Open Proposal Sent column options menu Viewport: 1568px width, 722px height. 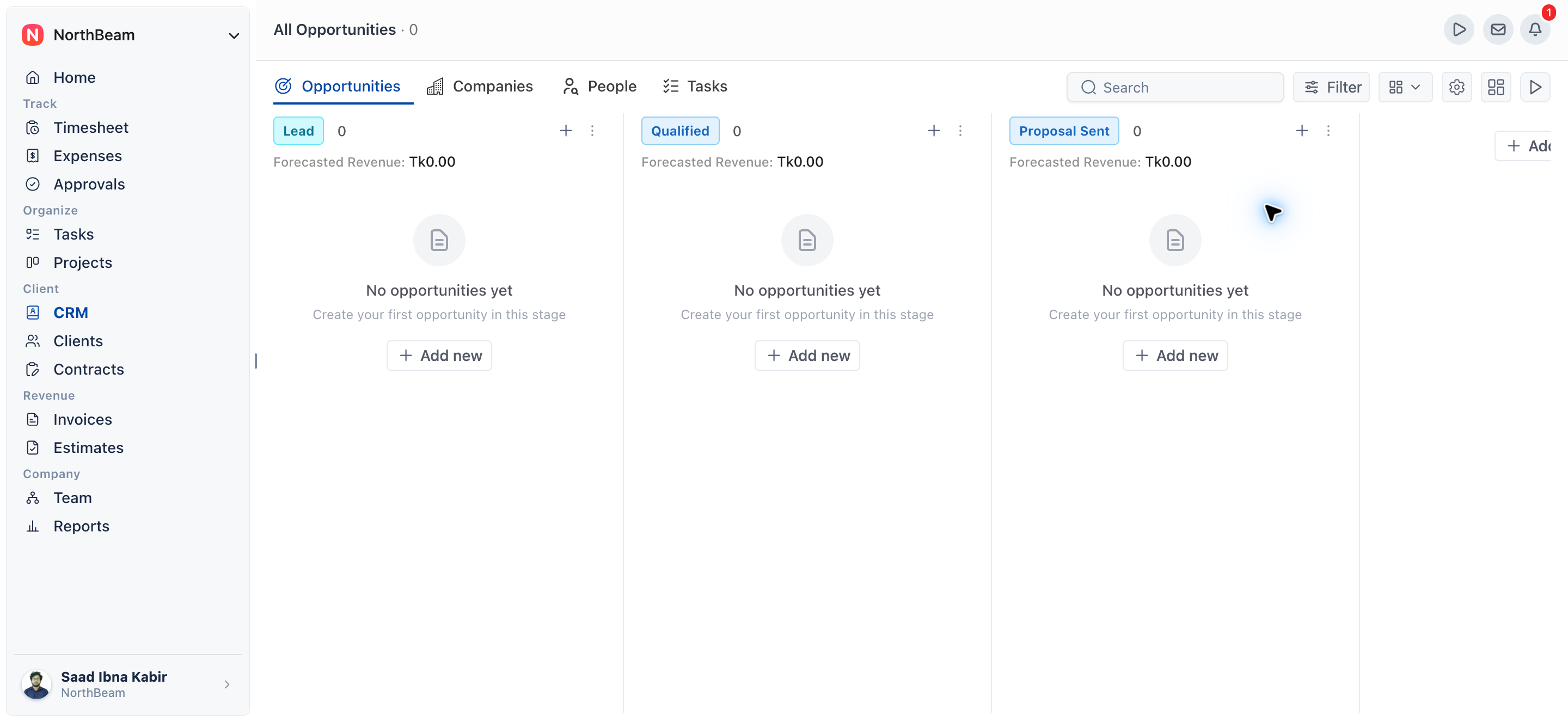(x=1327, y=130)
